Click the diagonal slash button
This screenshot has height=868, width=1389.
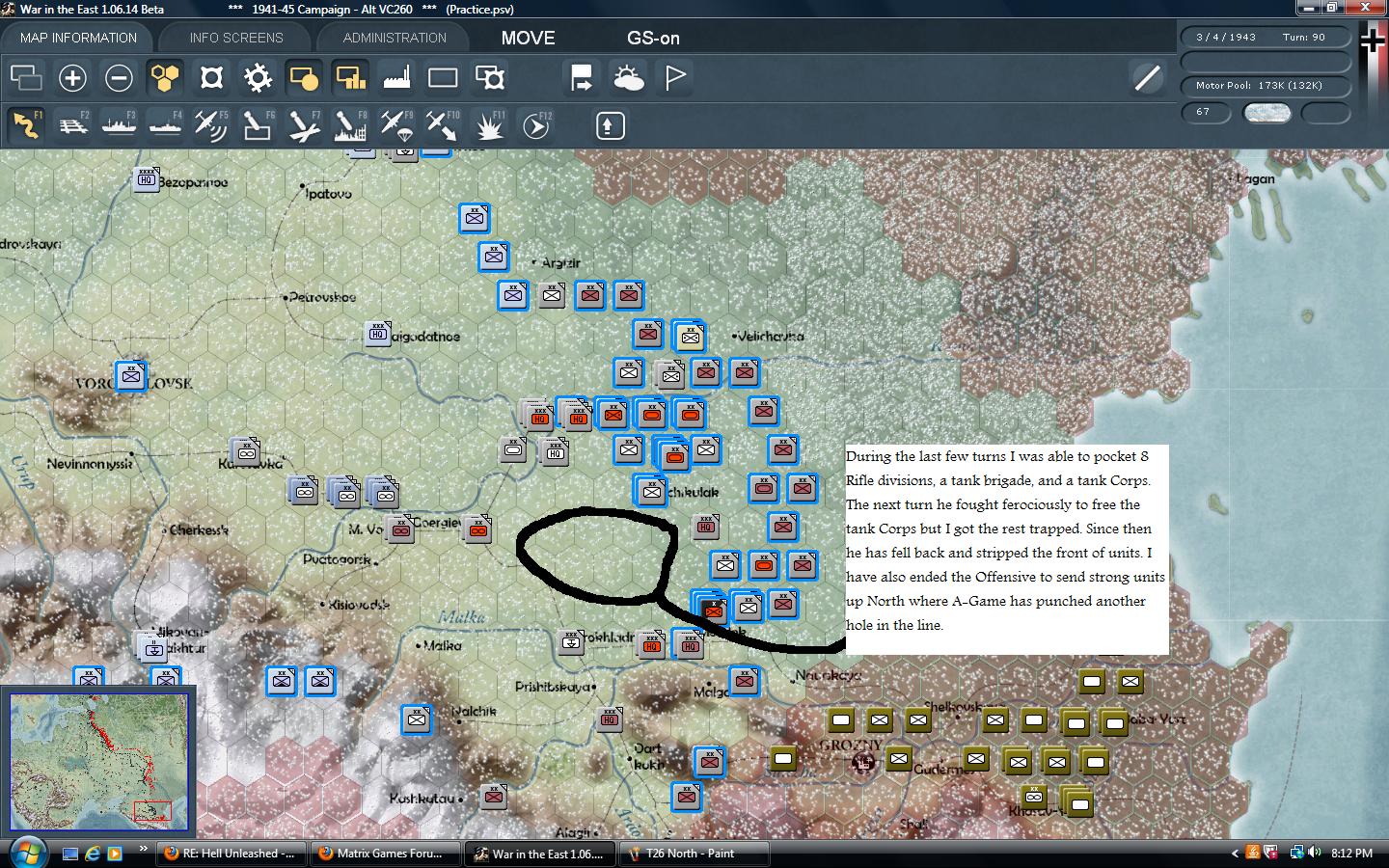1147,77
